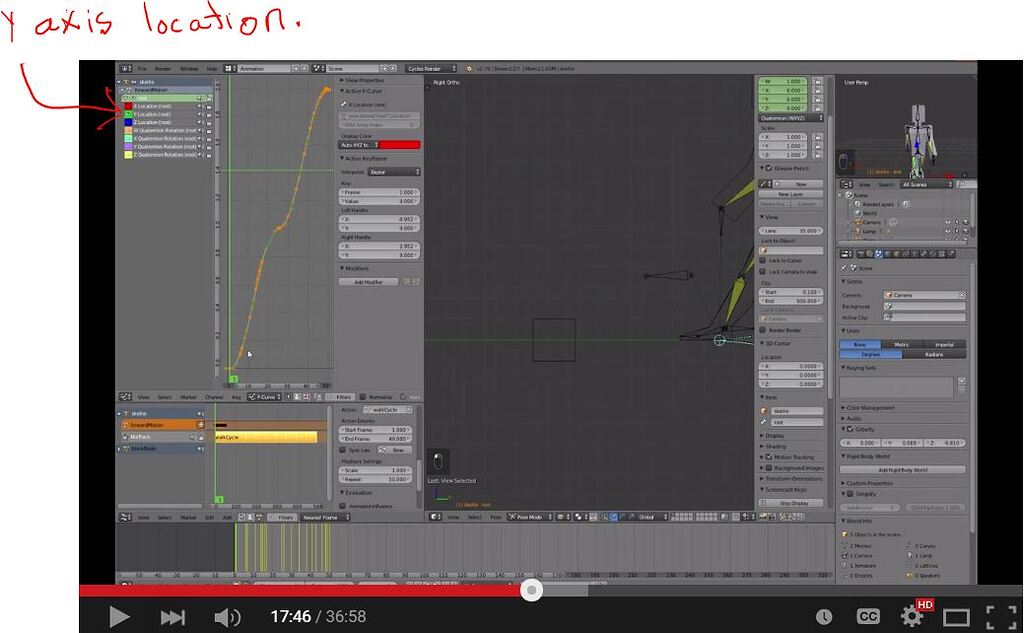The image size is (1024, 633).
Task: Click the New Layer button
Action: click(x=791, y=195)
